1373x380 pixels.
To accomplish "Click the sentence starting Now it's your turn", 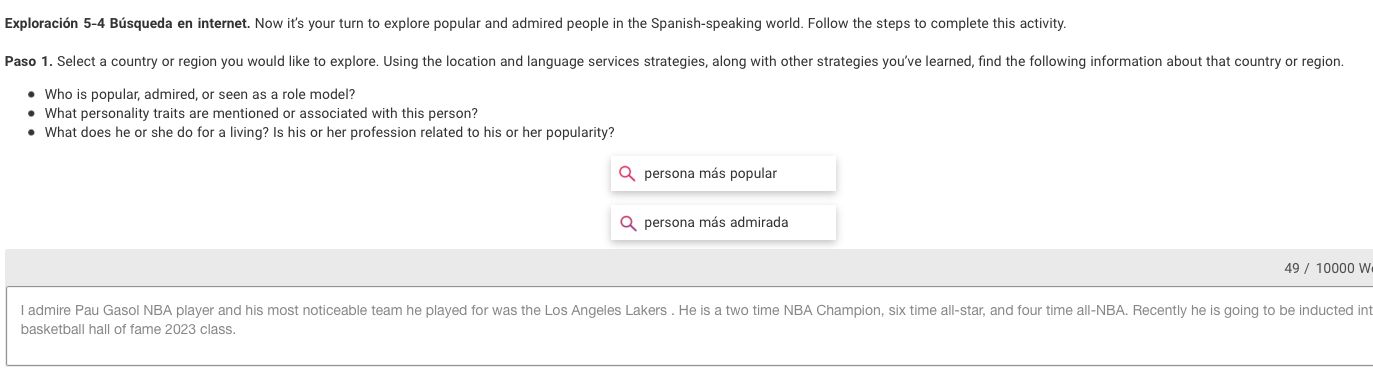I will tap(661, 23).
